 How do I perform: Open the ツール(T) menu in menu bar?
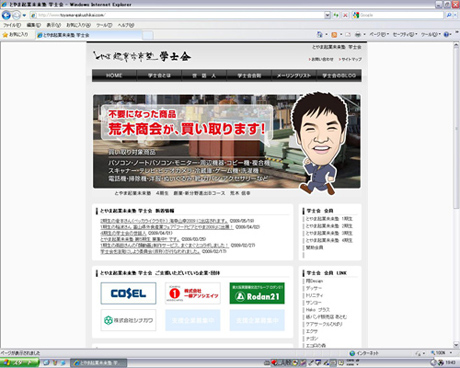104,25
